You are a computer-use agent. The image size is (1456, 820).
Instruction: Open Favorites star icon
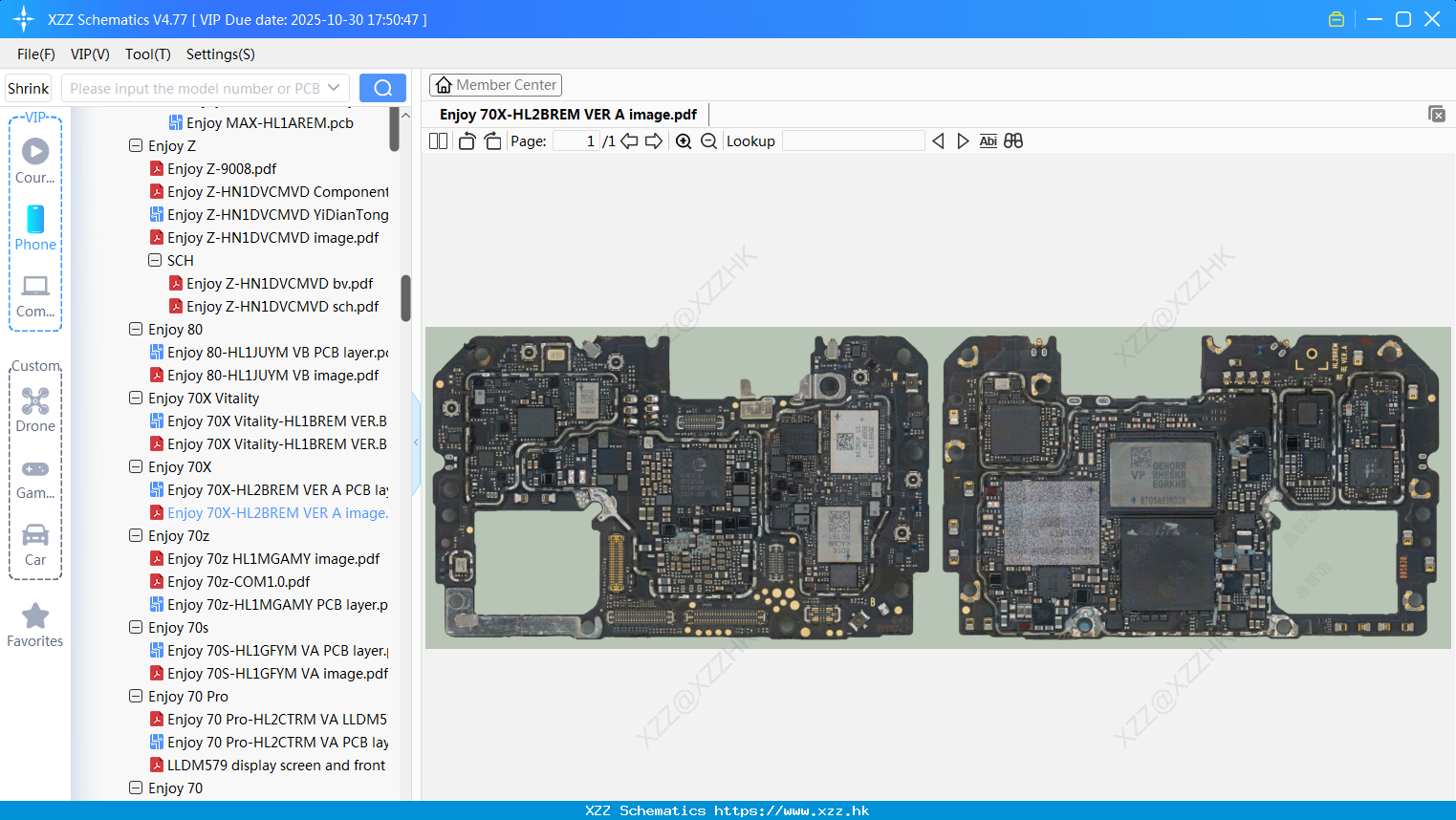click(35, 615)
